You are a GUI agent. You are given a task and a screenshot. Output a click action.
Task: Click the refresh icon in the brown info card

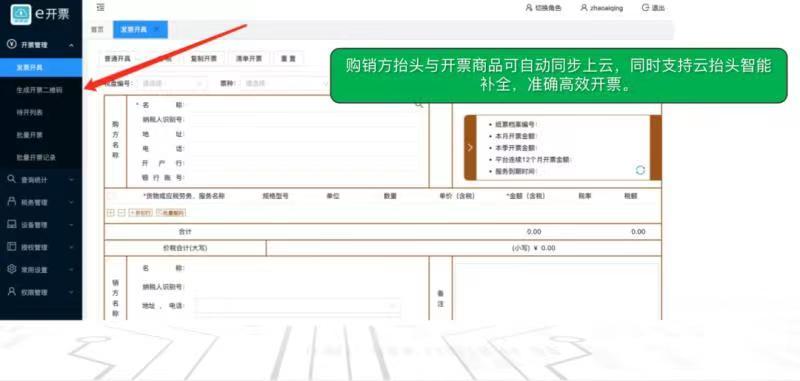pyautogui.click(x=640, y=170)
